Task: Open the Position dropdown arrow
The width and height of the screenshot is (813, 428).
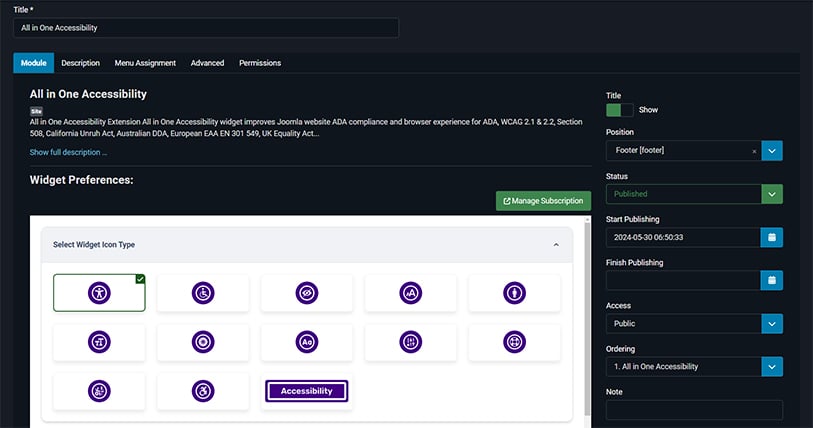Action: pos(772,151)
